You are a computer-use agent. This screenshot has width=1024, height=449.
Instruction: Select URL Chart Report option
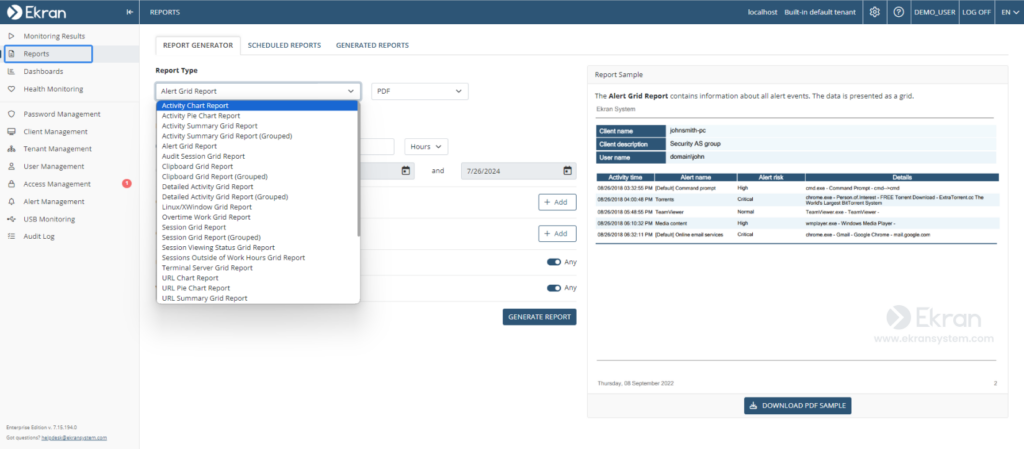click(257, 278)
